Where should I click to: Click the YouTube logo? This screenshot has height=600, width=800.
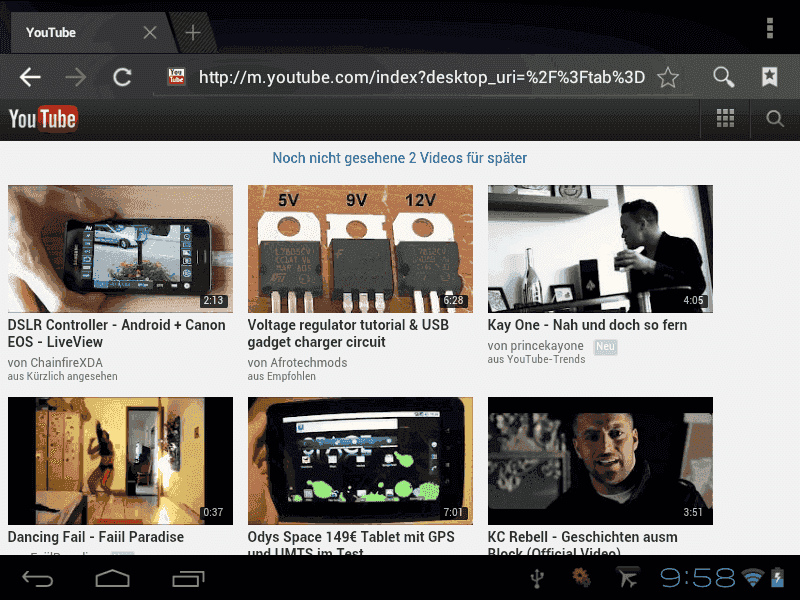tap(43, 119)
